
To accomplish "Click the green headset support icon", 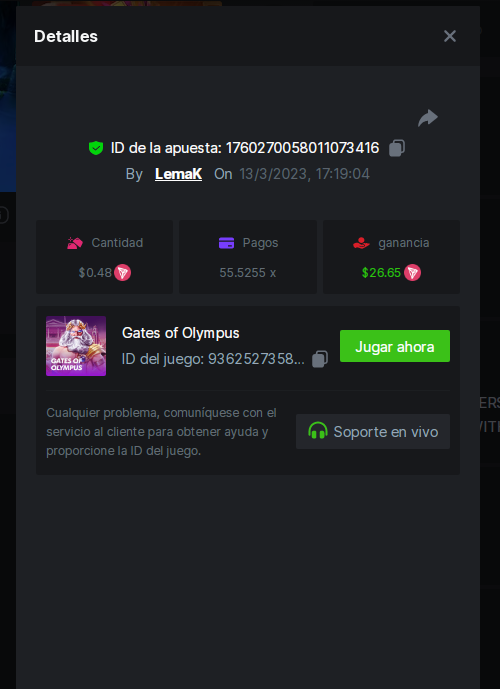I will click(x=318, y=431).
